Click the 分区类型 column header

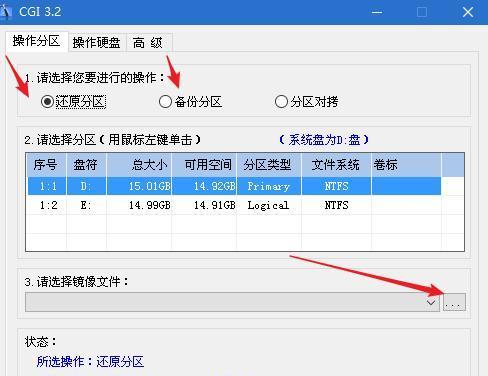[269, 165]
